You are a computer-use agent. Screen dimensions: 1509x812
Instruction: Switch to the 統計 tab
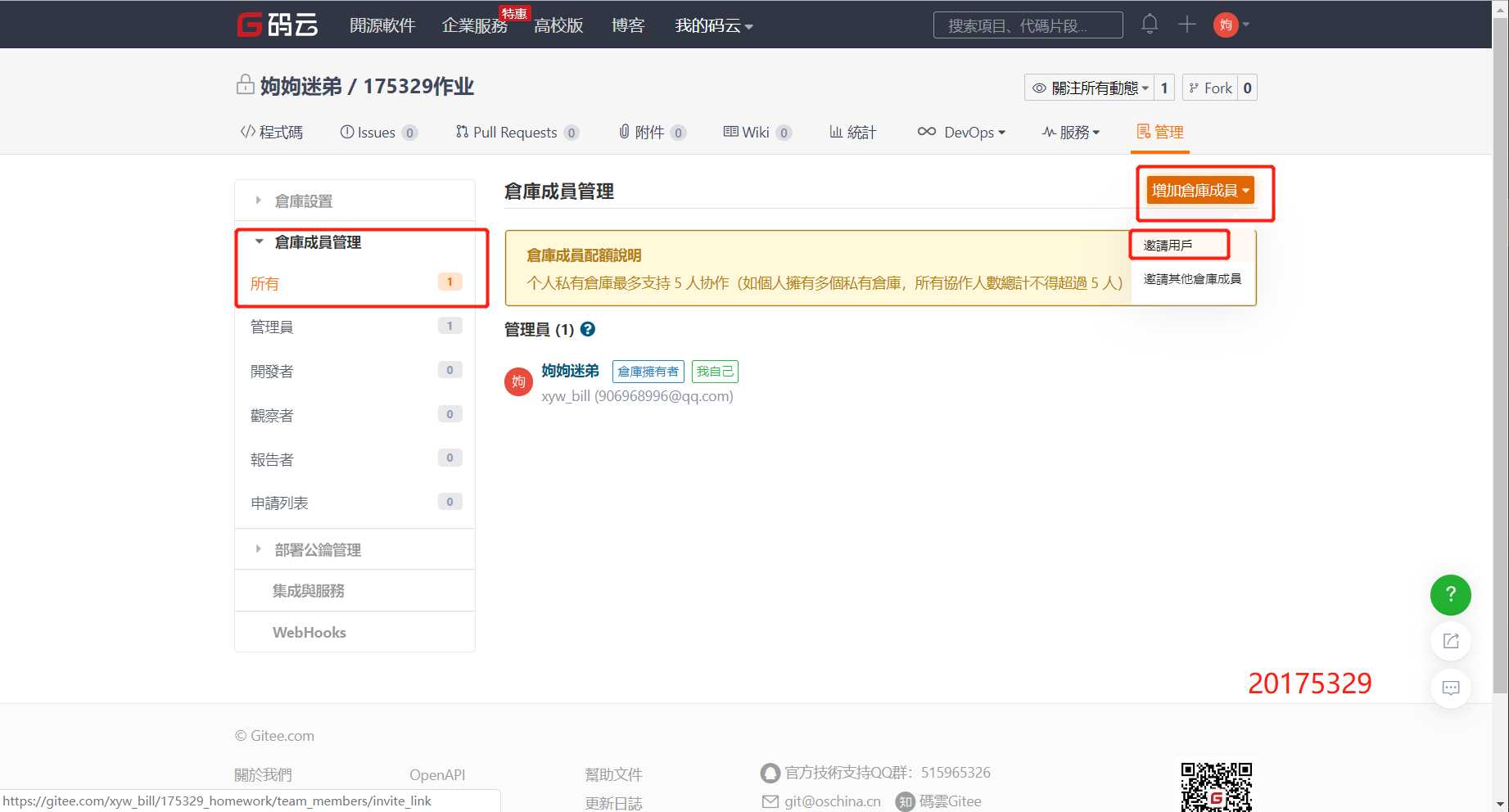click(852, 132)
